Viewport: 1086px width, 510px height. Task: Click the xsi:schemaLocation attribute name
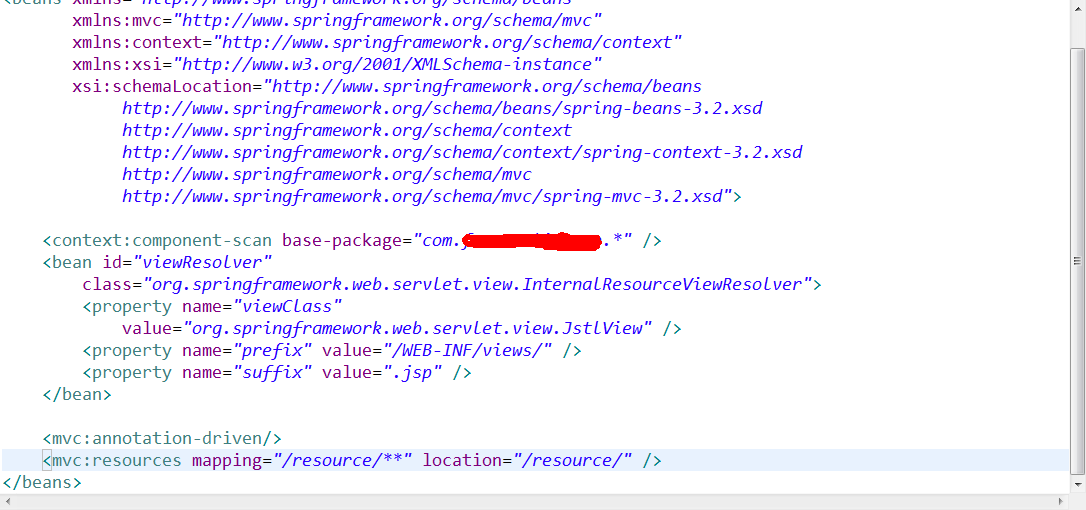tap(161, 87)
